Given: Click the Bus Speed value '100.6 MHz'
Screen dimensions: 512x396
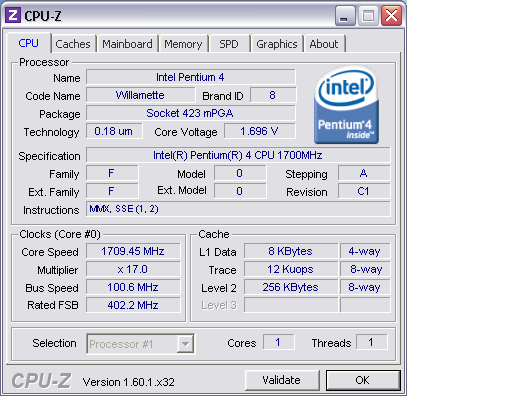Looking at the screenshot, I should click(x=133, y=287).
